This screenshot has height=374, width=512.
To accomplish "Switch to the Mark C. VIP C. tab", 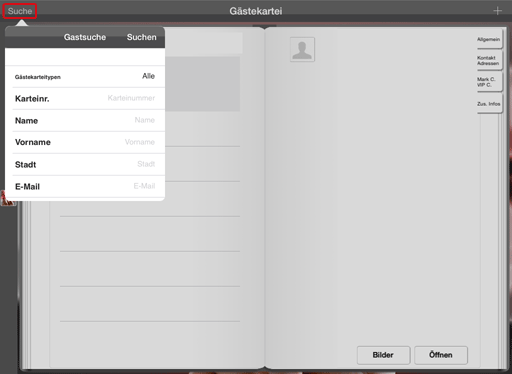I will [x=489, y=82].
